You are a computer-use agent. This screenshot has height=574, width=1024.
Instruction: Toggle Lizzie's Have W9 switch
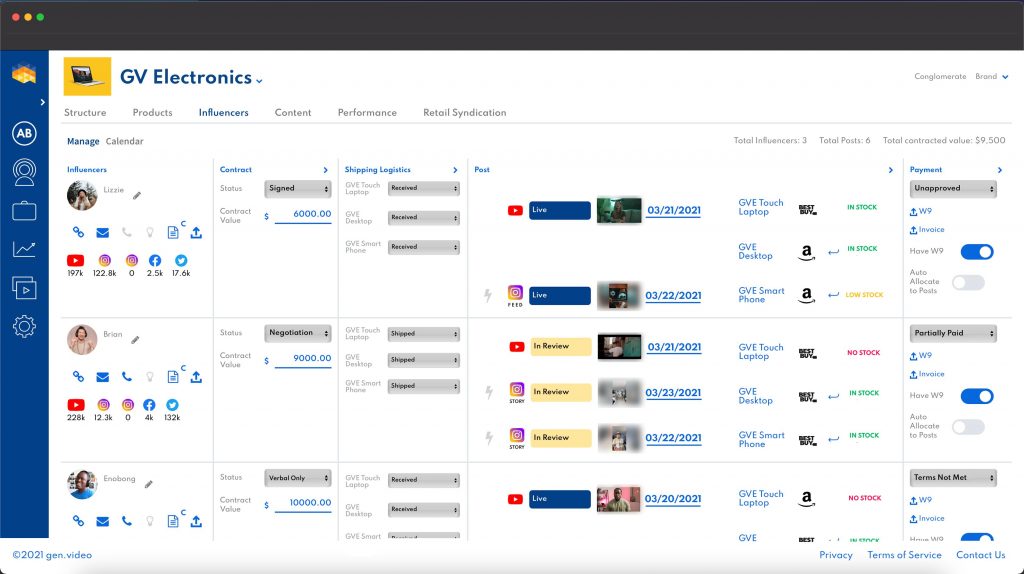click(976, 251)
